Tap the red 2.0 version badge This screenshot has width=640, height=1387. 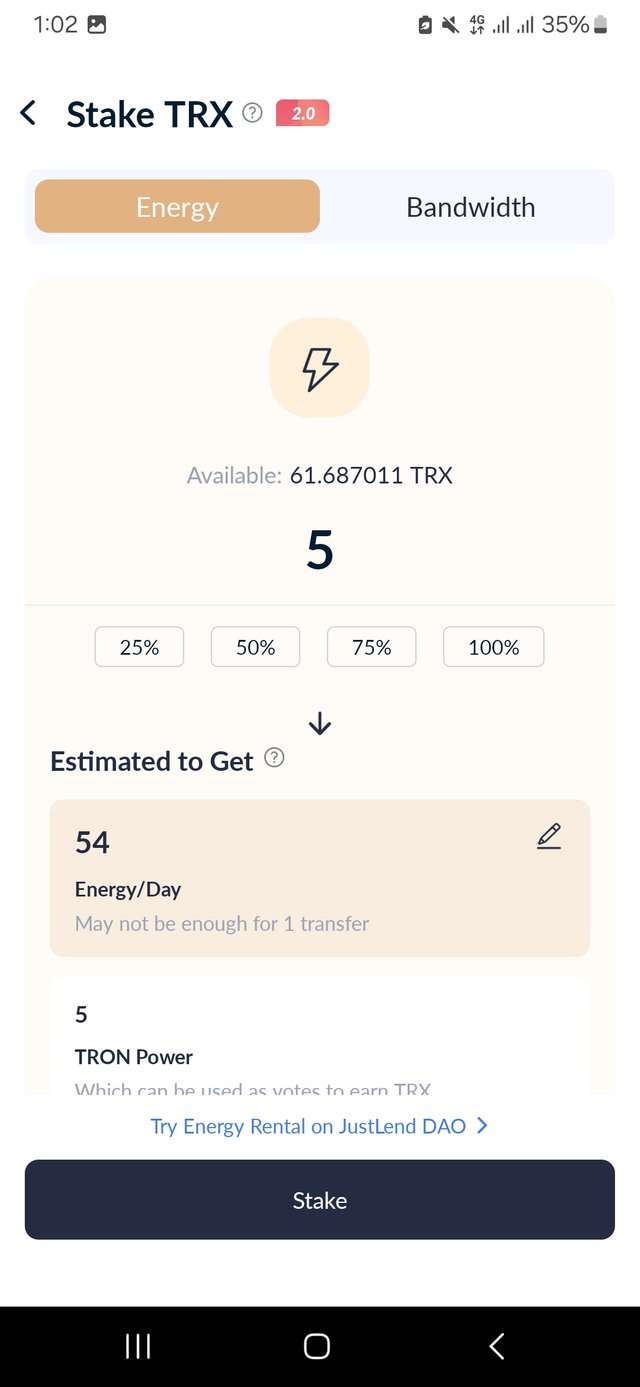pos(302,113)
